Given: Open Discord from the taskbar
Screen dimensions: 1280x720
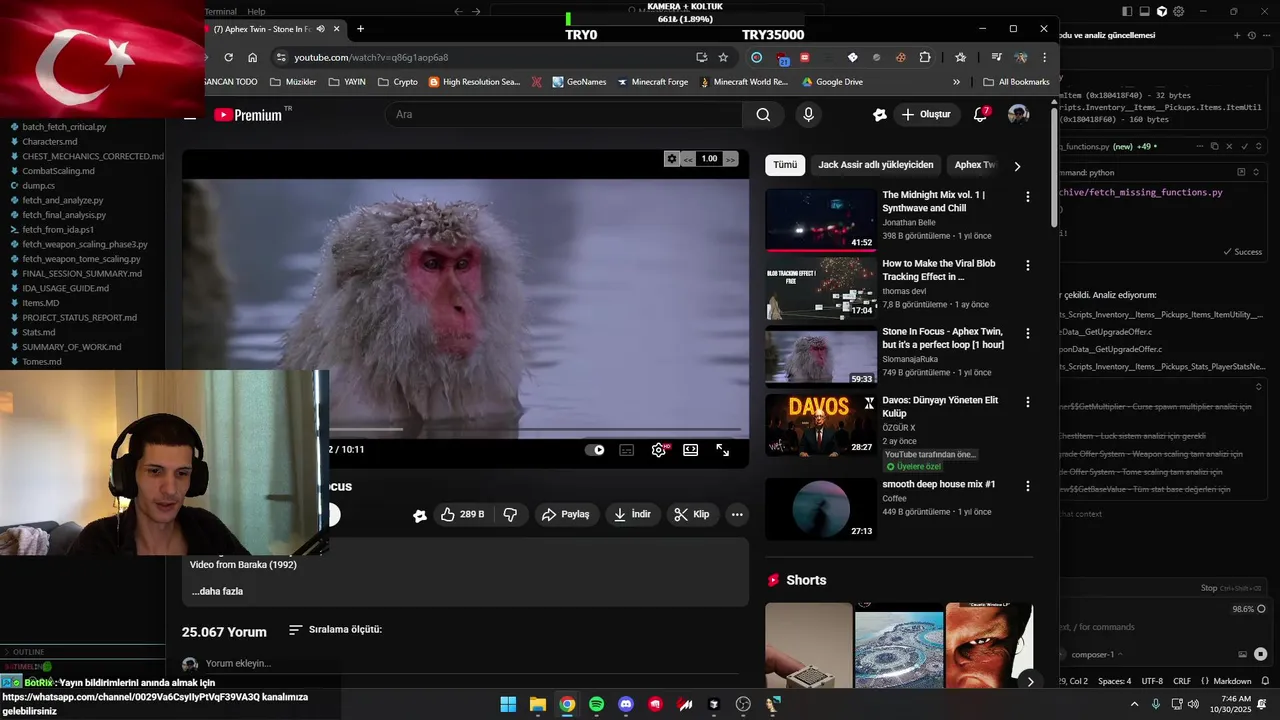Looking at the screenshot, I should coord(626,704).
